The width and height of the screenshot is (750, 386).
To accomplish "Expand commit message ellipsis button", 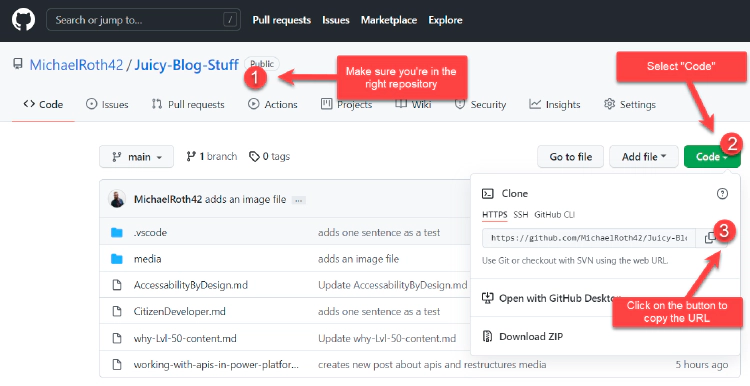I will coord(299,200).
